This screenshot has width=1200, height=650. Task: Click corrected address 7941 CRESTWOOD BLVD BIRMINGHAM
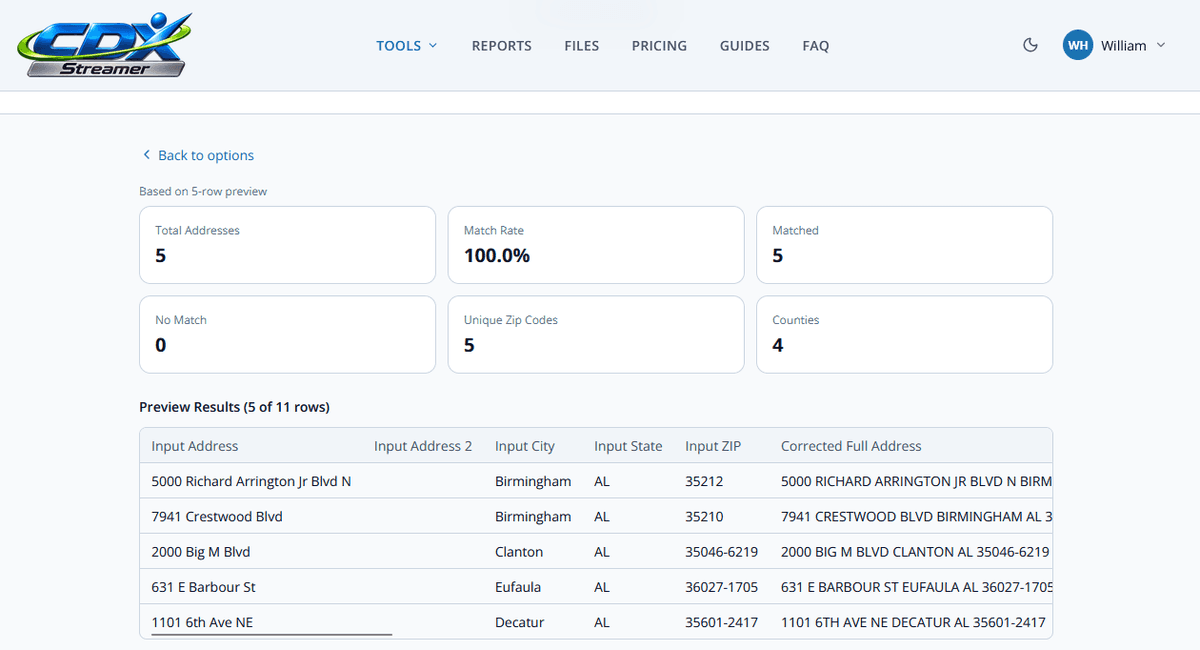(917, 516)
